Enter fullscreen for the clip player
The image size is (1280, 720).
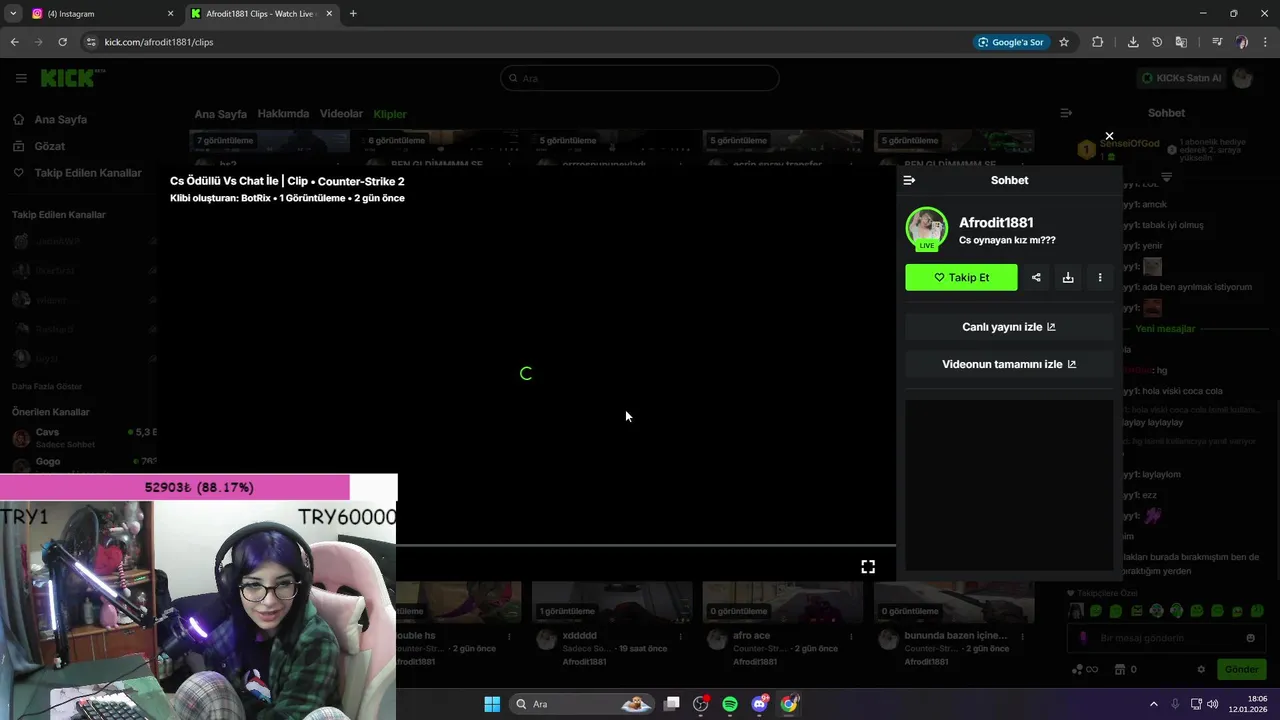[x=868, y=566]
